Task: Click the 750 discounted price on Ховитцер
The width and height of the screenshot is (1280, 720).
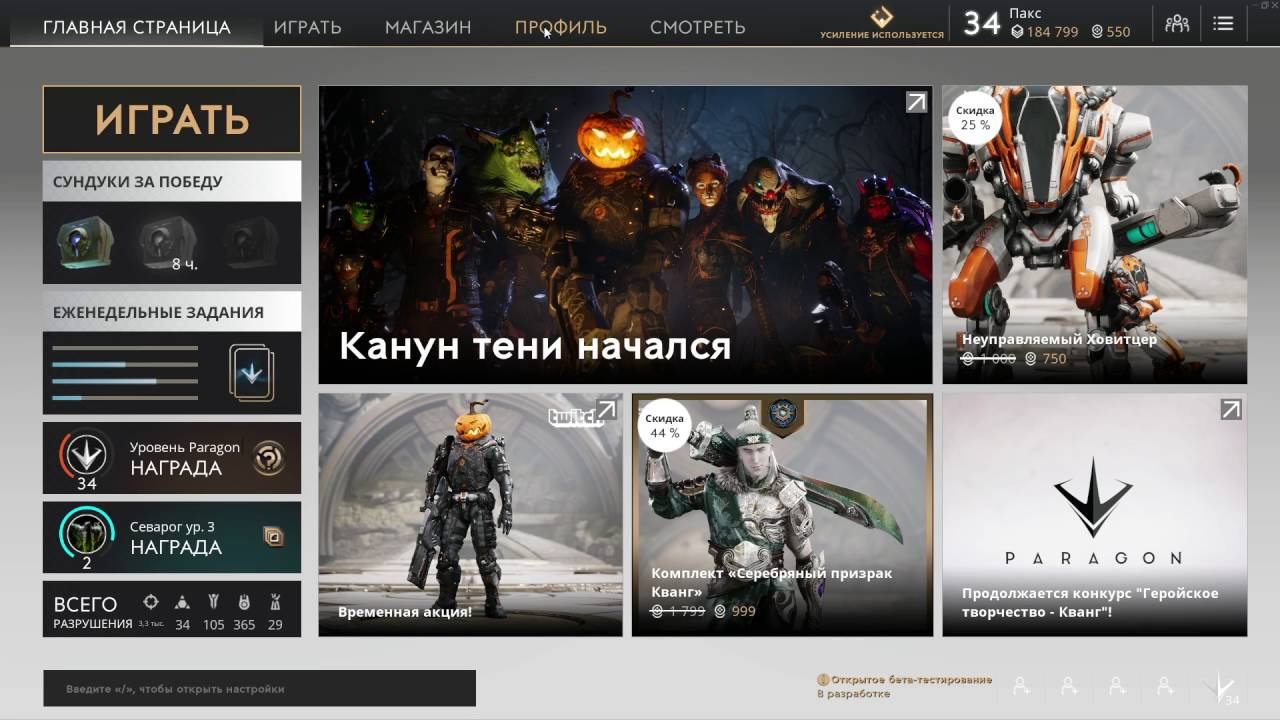Action: 1046,358
